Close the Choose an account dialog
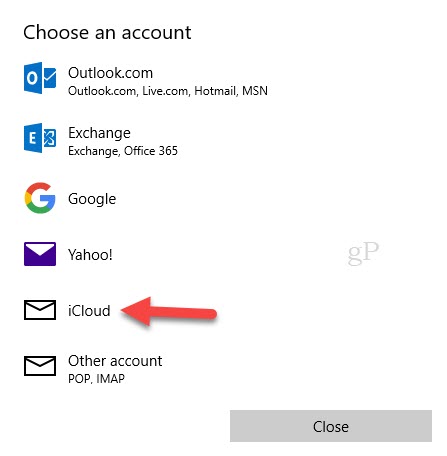The height and width of the screenshot is (456, 447). coord(331,426)
